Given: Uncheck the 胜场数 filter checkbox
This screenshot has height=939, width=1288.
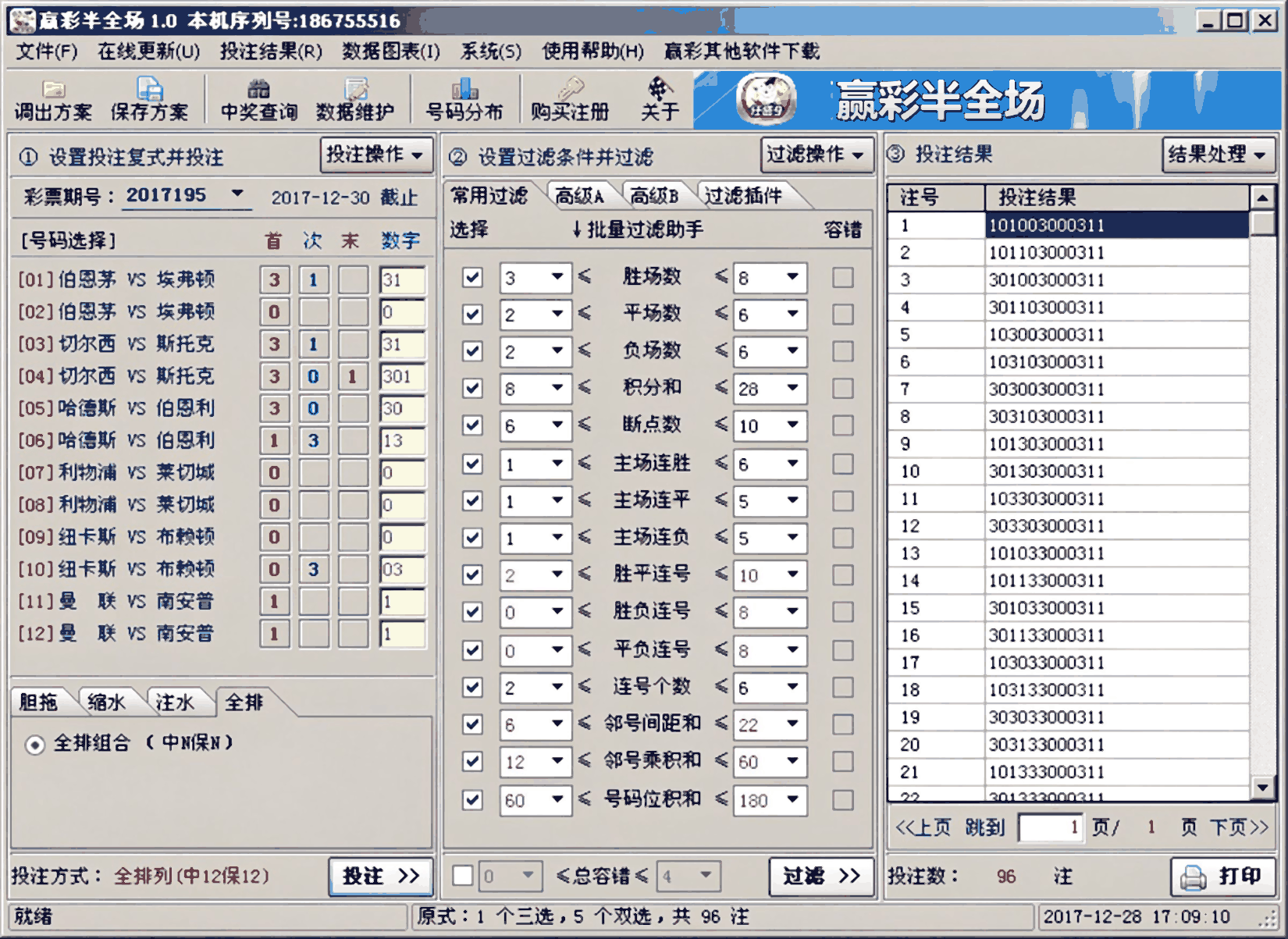Looking at the screenshot, I should (x=472, y=277).
